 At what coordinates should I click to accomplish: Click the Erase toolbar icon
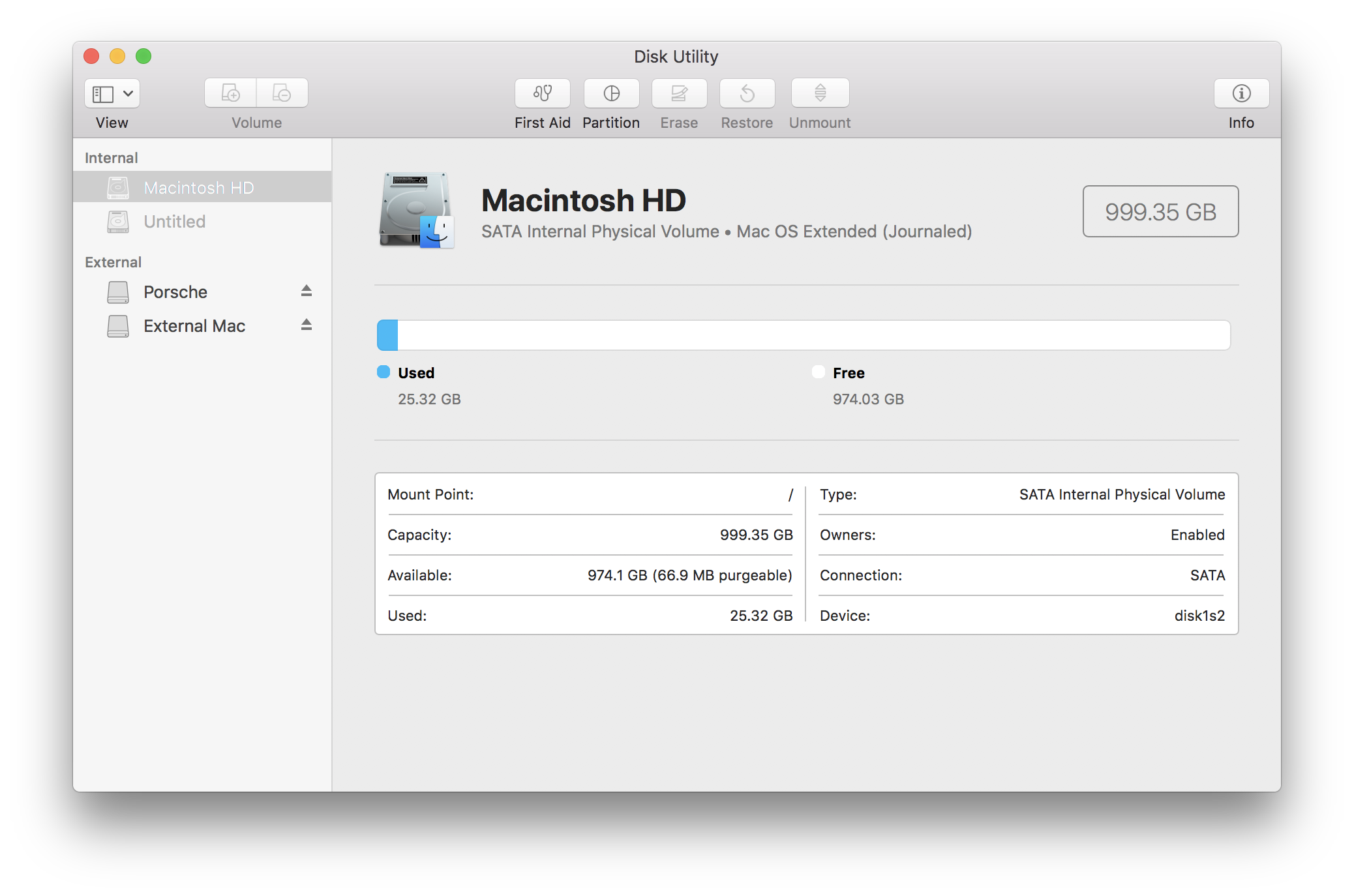click(x=679, y=93)
